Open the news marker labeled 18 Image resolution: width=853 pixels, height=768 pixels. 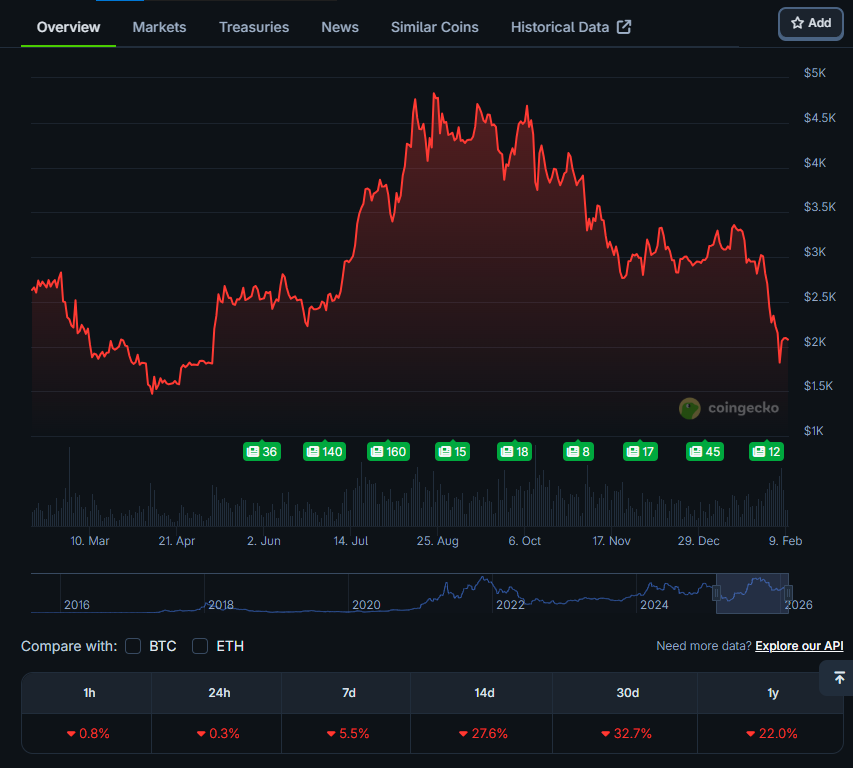(x=515, y=451)
